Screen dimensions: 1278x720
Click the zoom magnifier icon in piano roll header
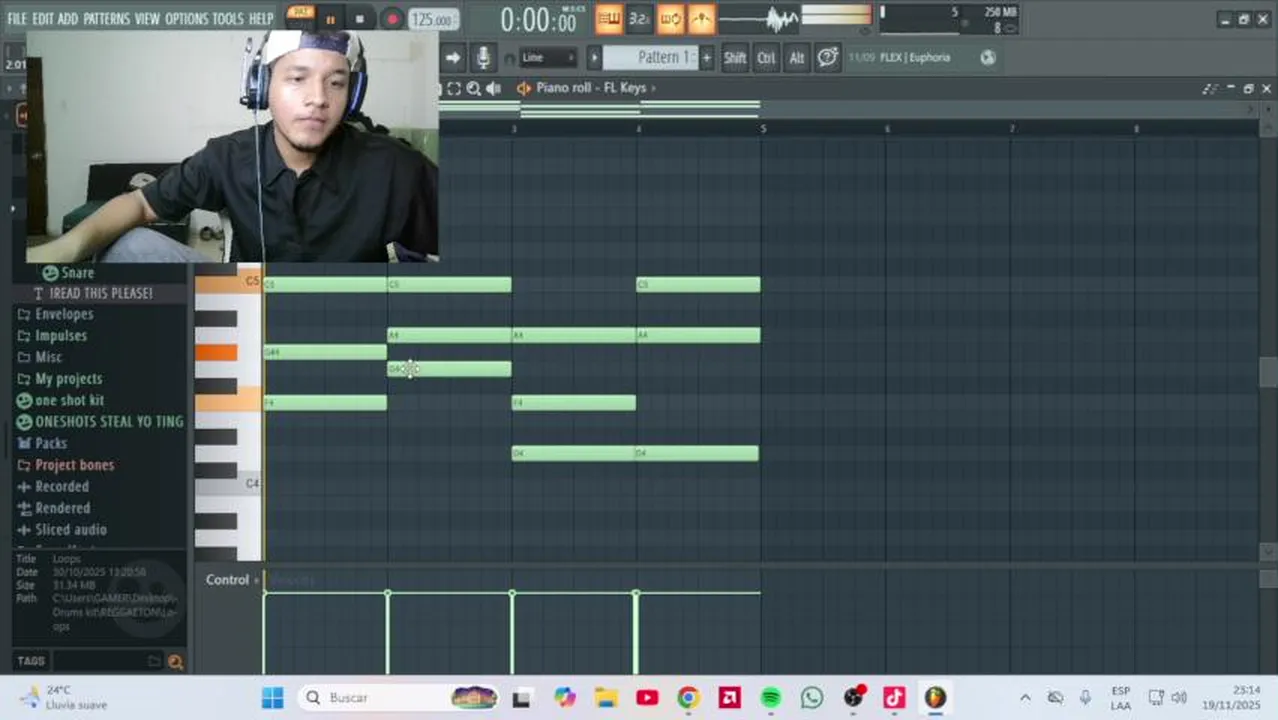tap(474, 88)
